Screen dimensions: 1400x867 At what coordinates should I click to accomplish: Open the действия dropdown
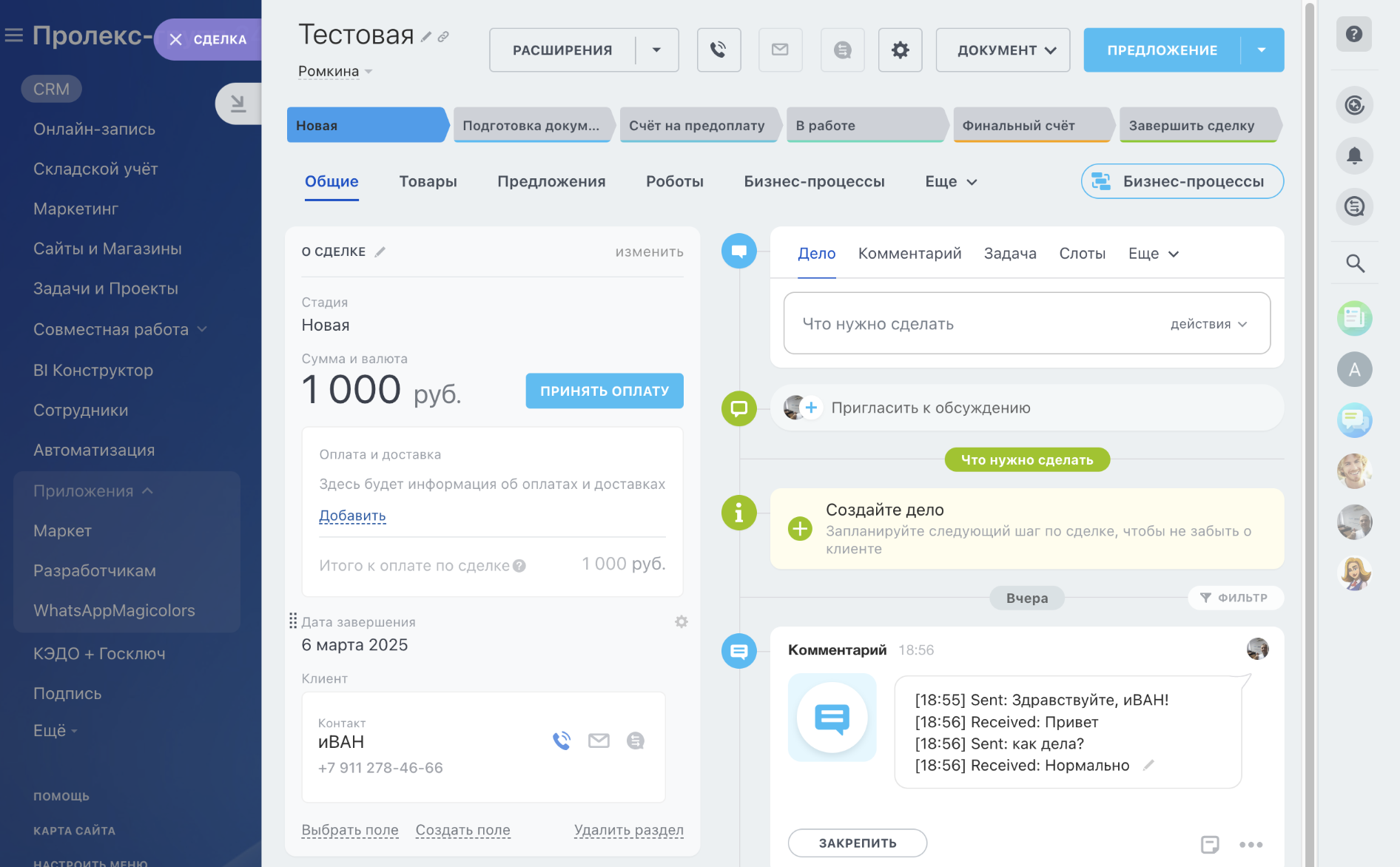click(1208, 324)
